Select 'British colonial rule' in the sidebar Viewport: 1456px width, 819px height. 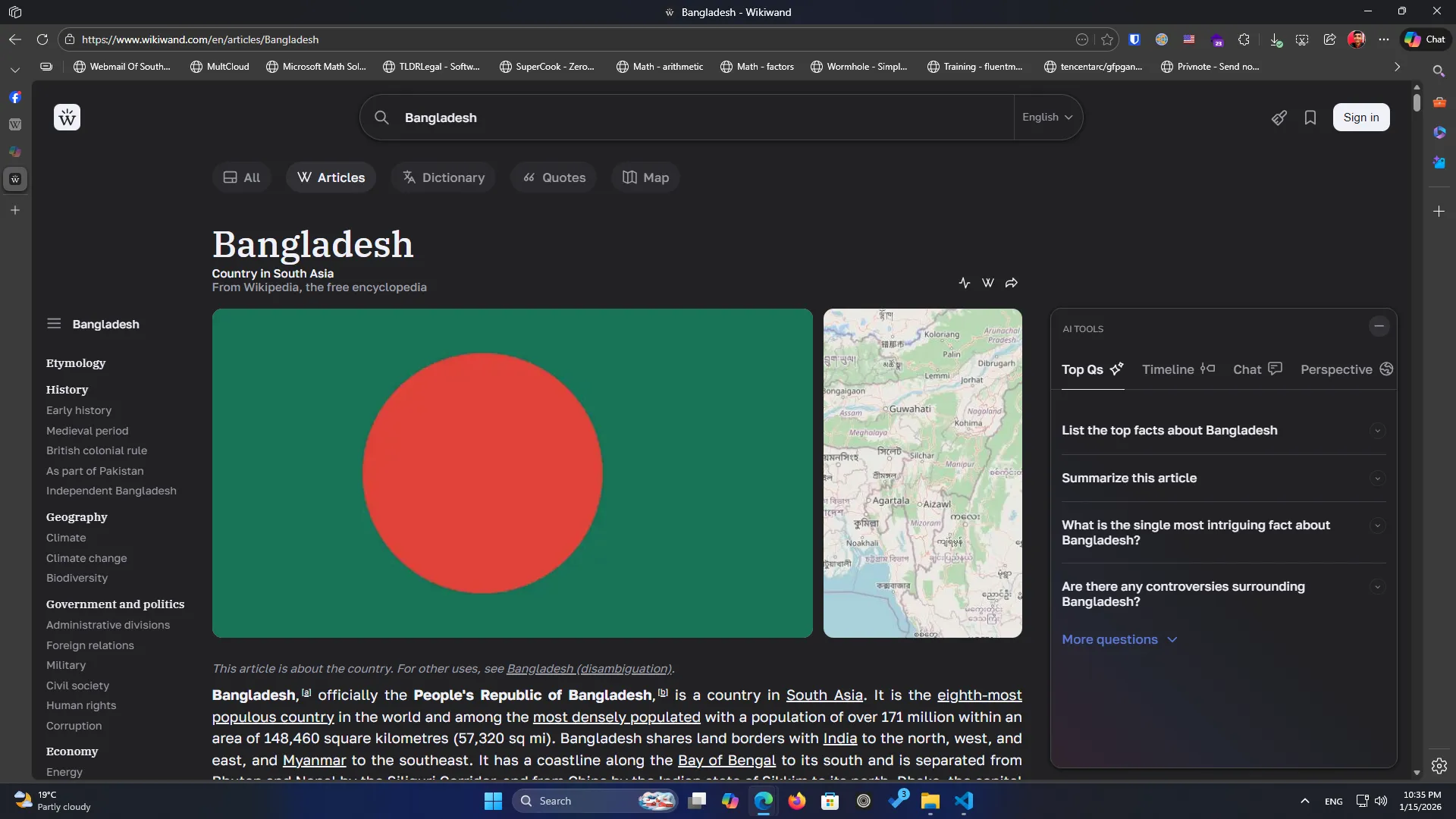click(x=96, y=450)
